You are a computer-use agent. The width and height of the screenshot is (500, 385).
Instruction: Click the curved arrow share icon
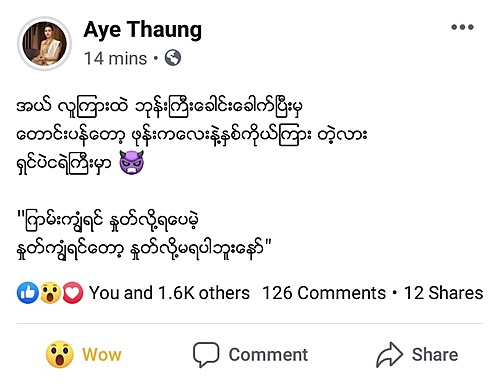click(x=389, y=355)
